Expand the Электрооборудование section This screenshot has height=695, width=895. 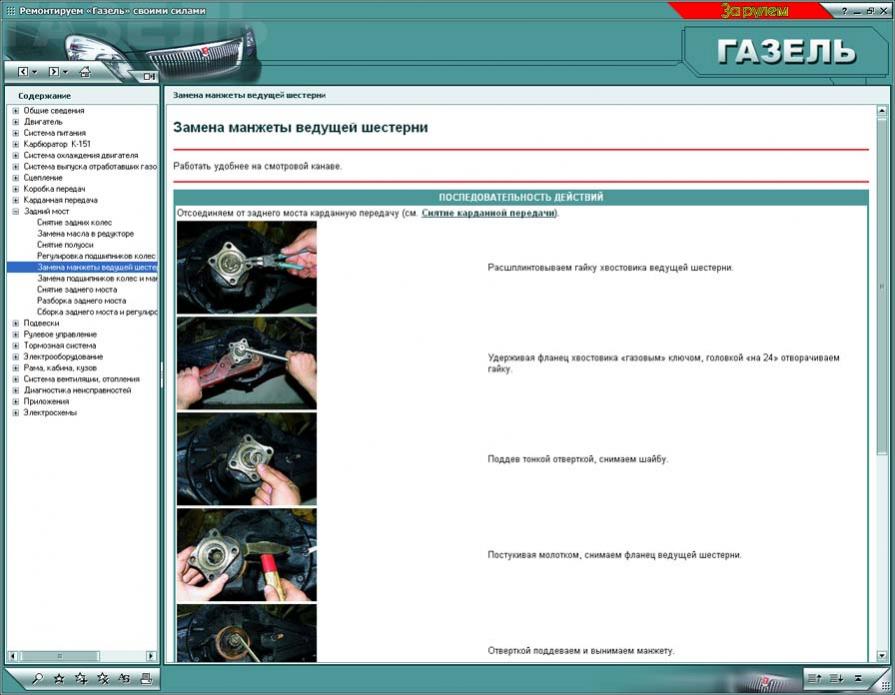[16, 357]
